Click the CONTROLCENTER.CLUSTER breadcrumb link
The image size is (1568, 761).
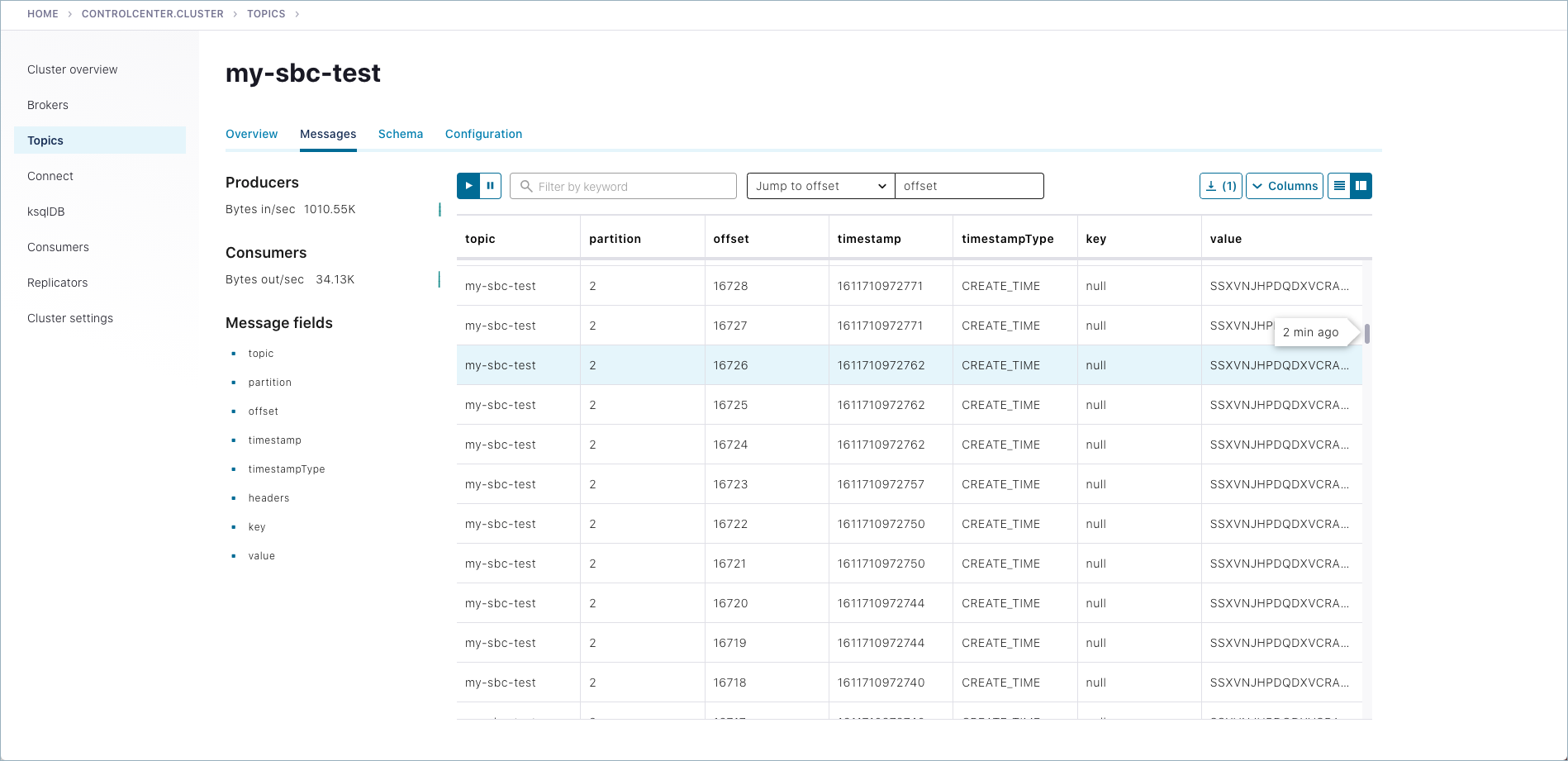[x=152, y=14]
